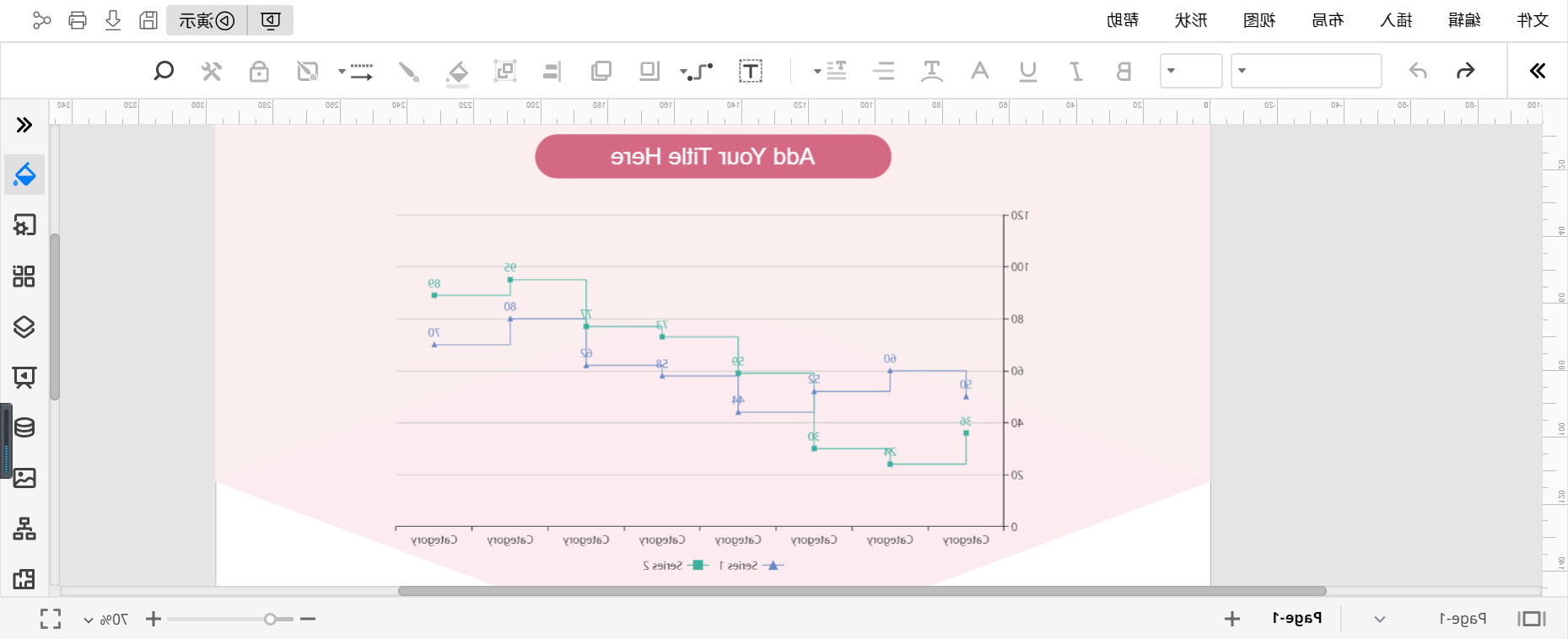Open the font size dropdown

point(1191,71)
